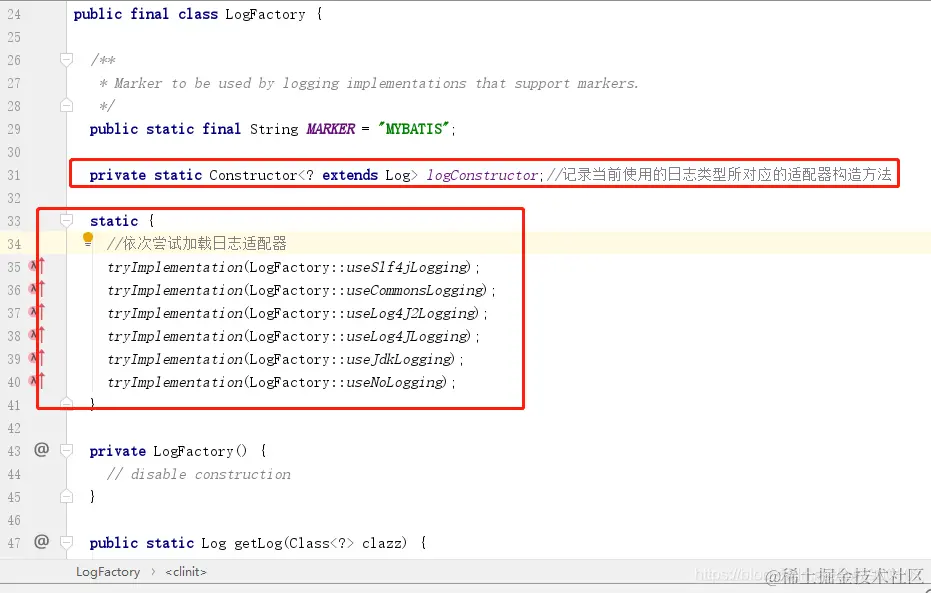This screenshot has width=931, height=593.
Task: Click fold end marker on line 45
Action: 66,496
